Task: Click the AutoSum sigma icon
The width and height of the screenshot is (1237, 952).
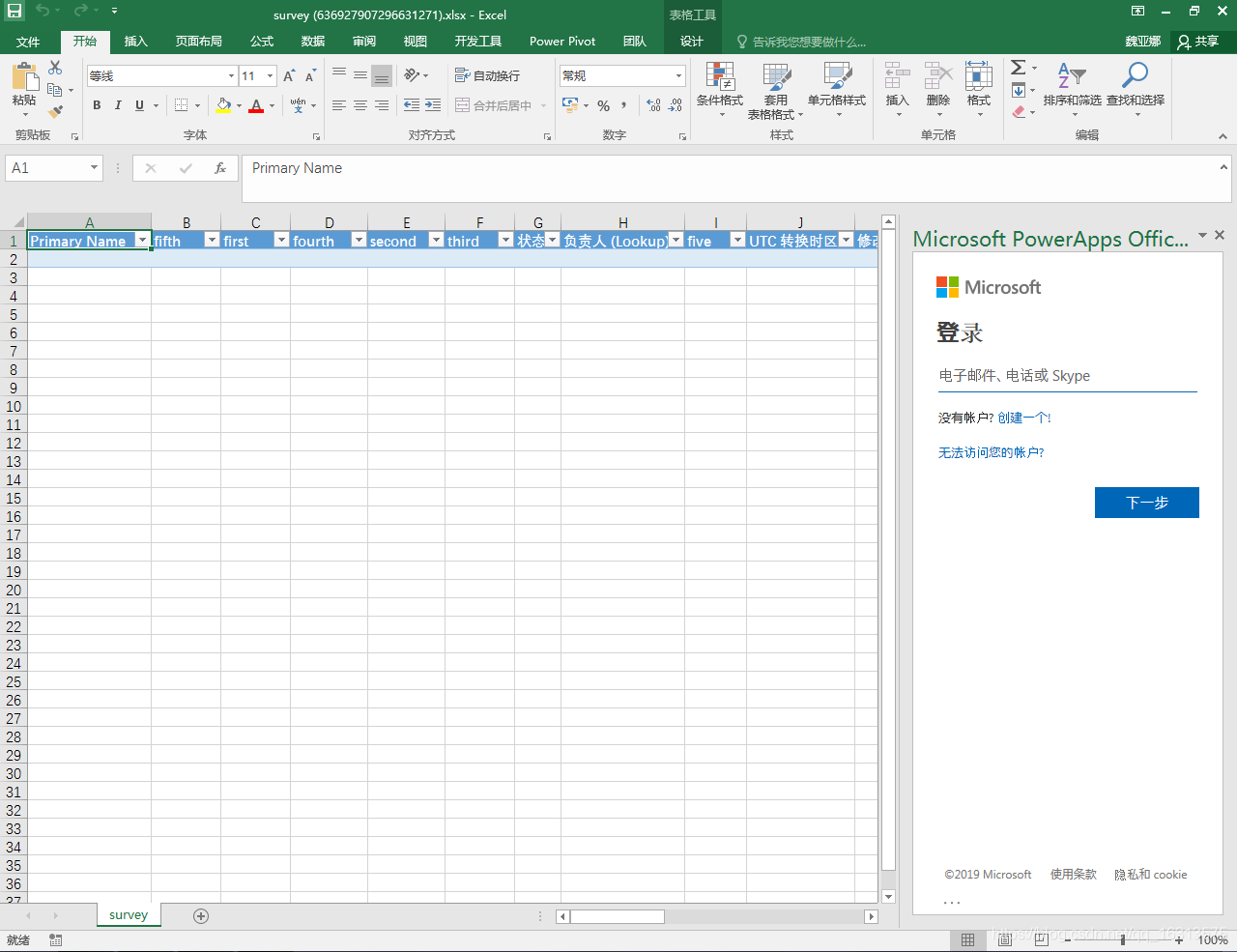Action: [x=1019, y=68]
